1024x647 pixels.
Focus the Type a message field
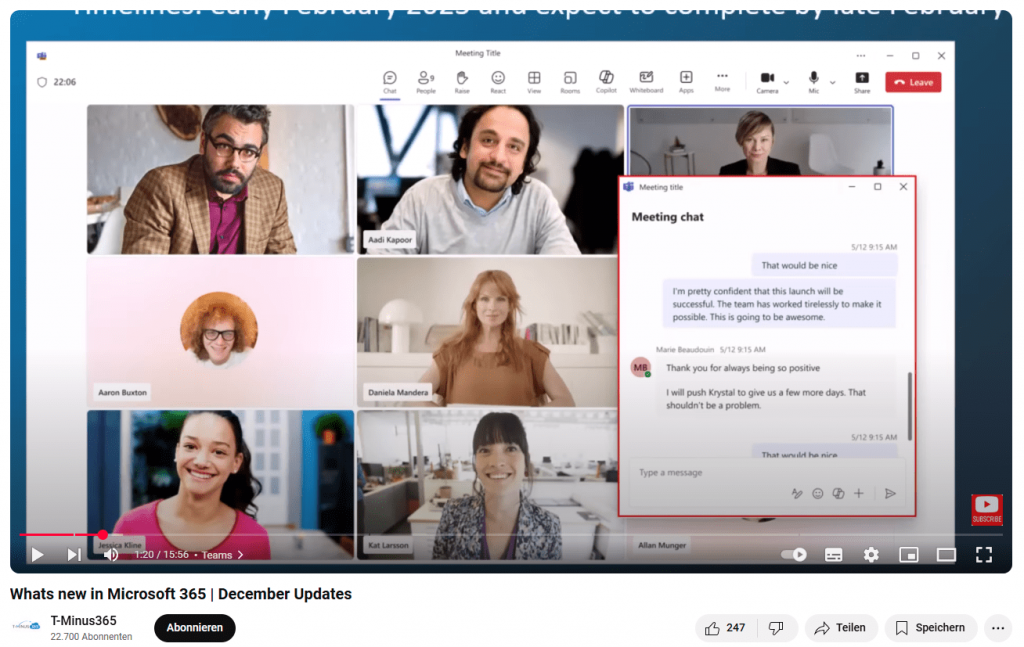click(767, 473)
